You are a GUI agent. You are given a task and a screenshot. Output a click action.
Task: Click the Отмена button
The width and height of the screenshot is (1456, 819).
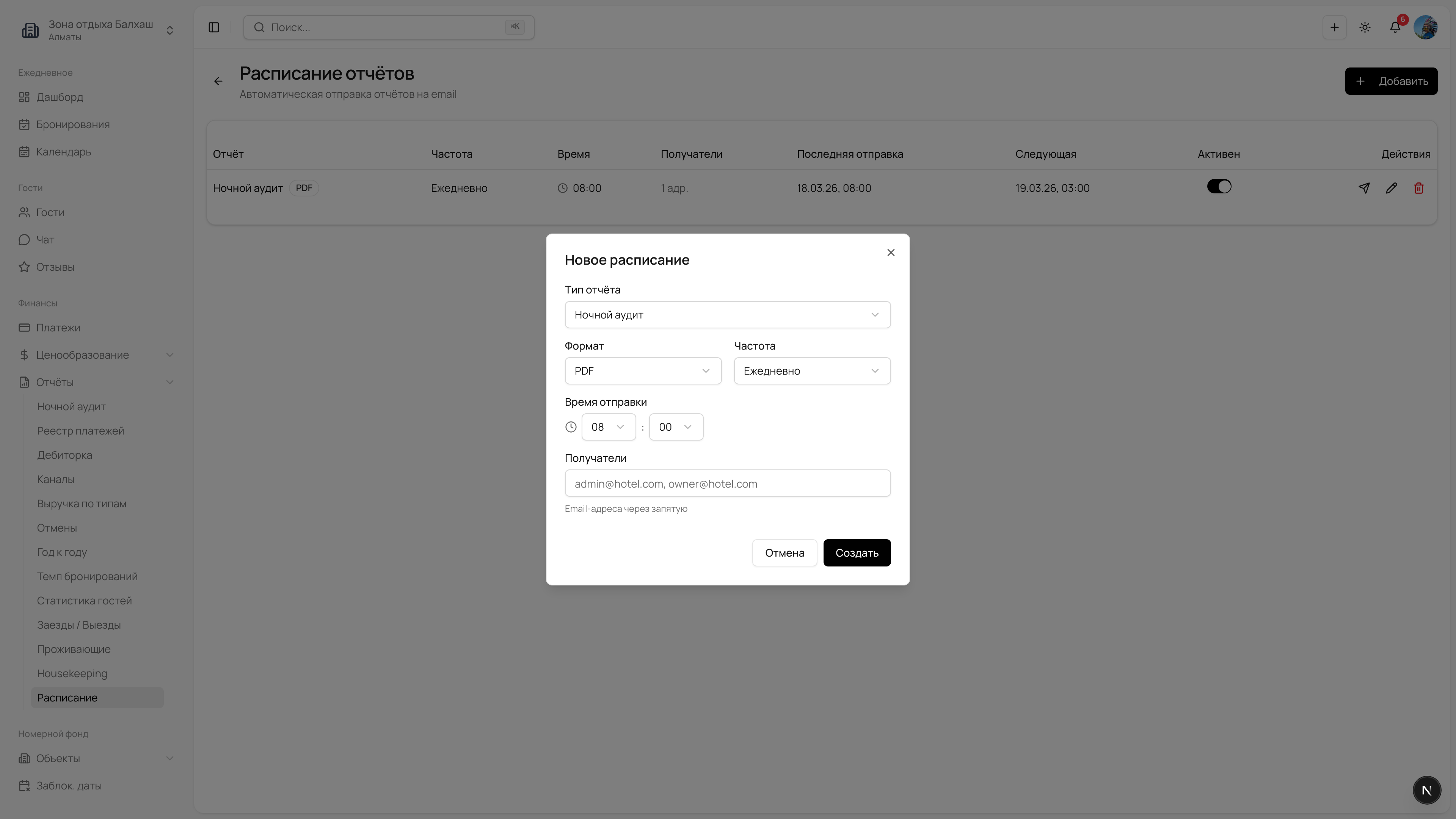pos(784,553)
